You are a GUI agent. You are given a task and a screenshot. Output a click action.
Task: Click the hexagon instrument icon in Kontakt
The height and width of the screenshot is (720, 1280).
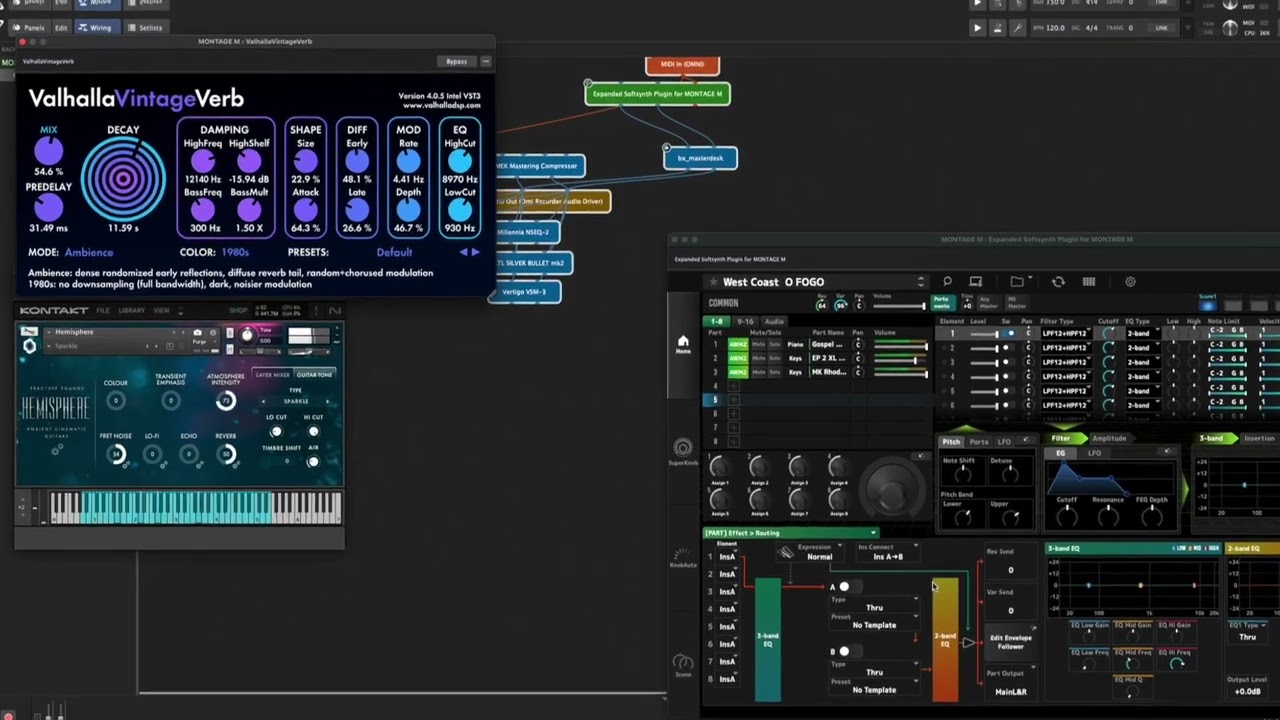click(29, 346)
